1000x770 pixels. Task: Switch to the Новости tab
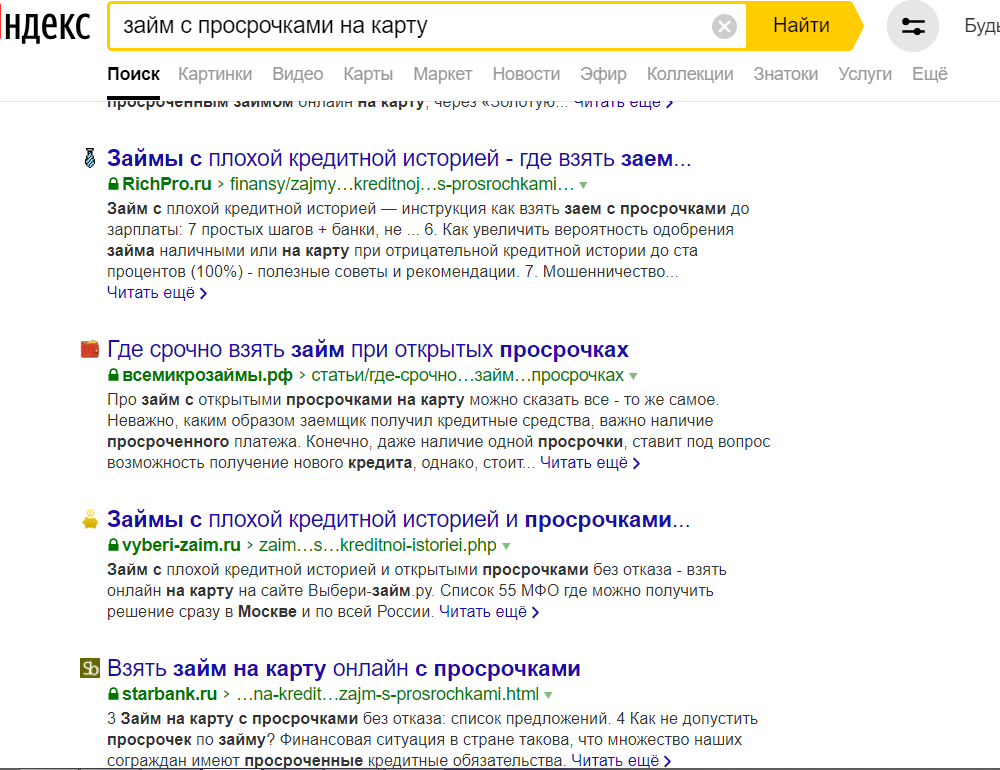pyautogui.click(x=526, y=74)
